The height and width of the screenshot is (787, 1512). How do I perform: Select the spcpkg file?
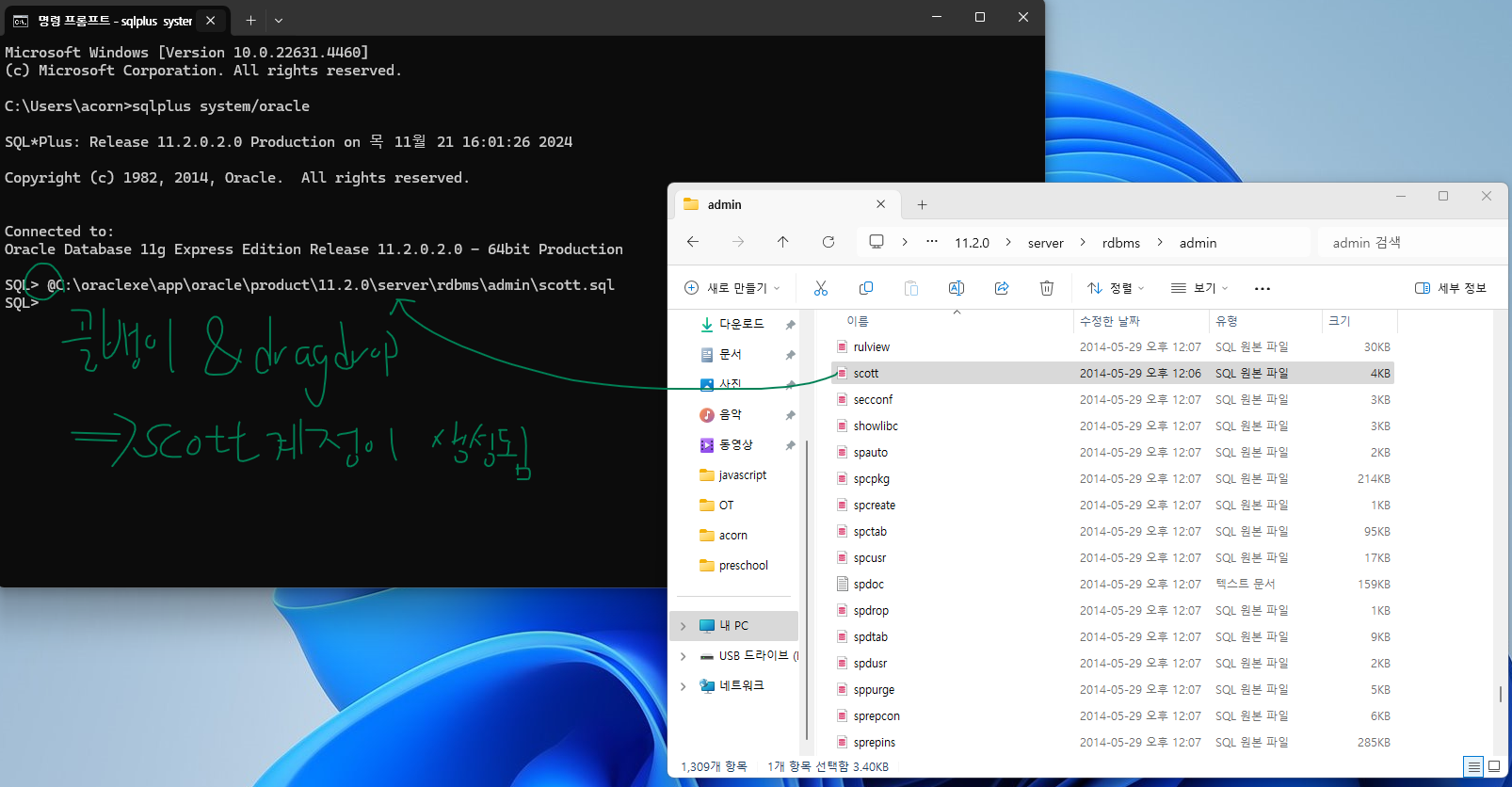click(1113, 479)
